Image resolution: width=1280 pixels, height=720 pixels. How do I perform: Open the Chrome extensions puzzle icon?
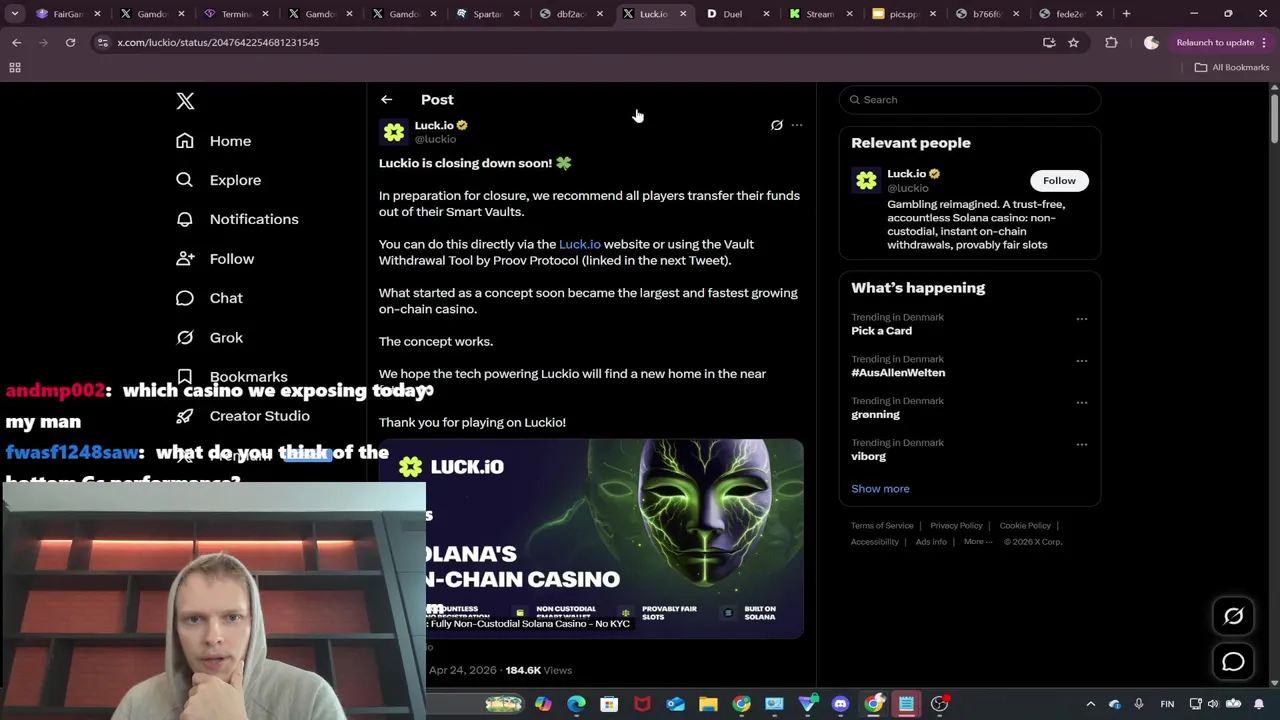[1111, 43]
